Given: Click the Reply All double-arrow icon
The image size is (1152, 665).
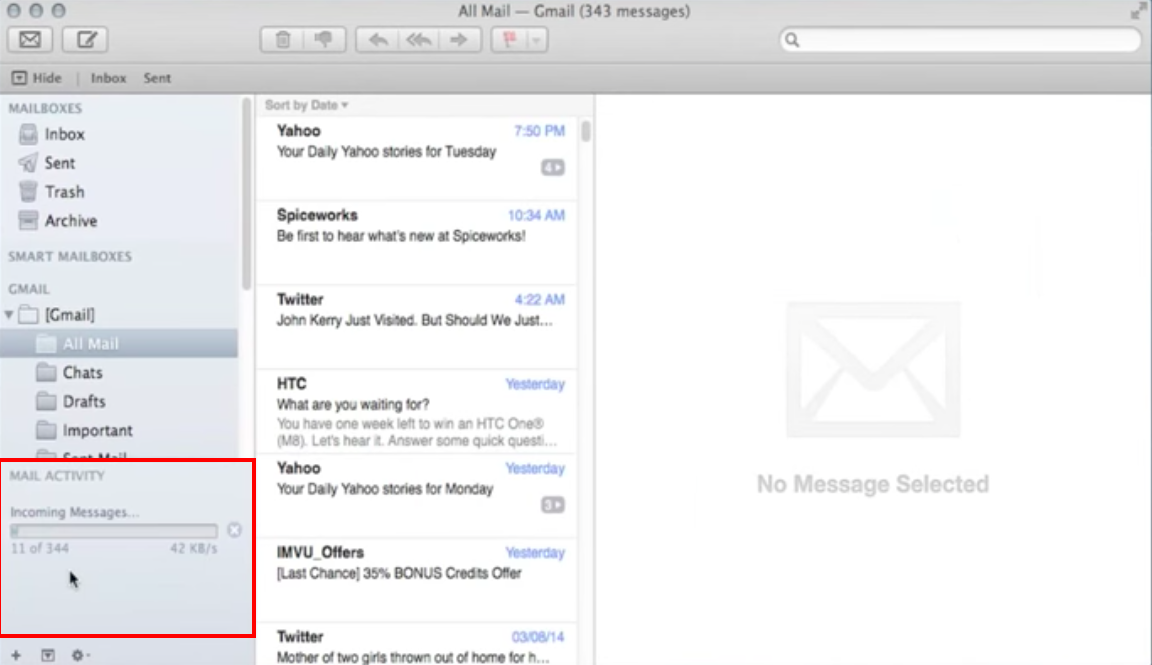Looking at the screenshot, I should (x=418, y=40).
